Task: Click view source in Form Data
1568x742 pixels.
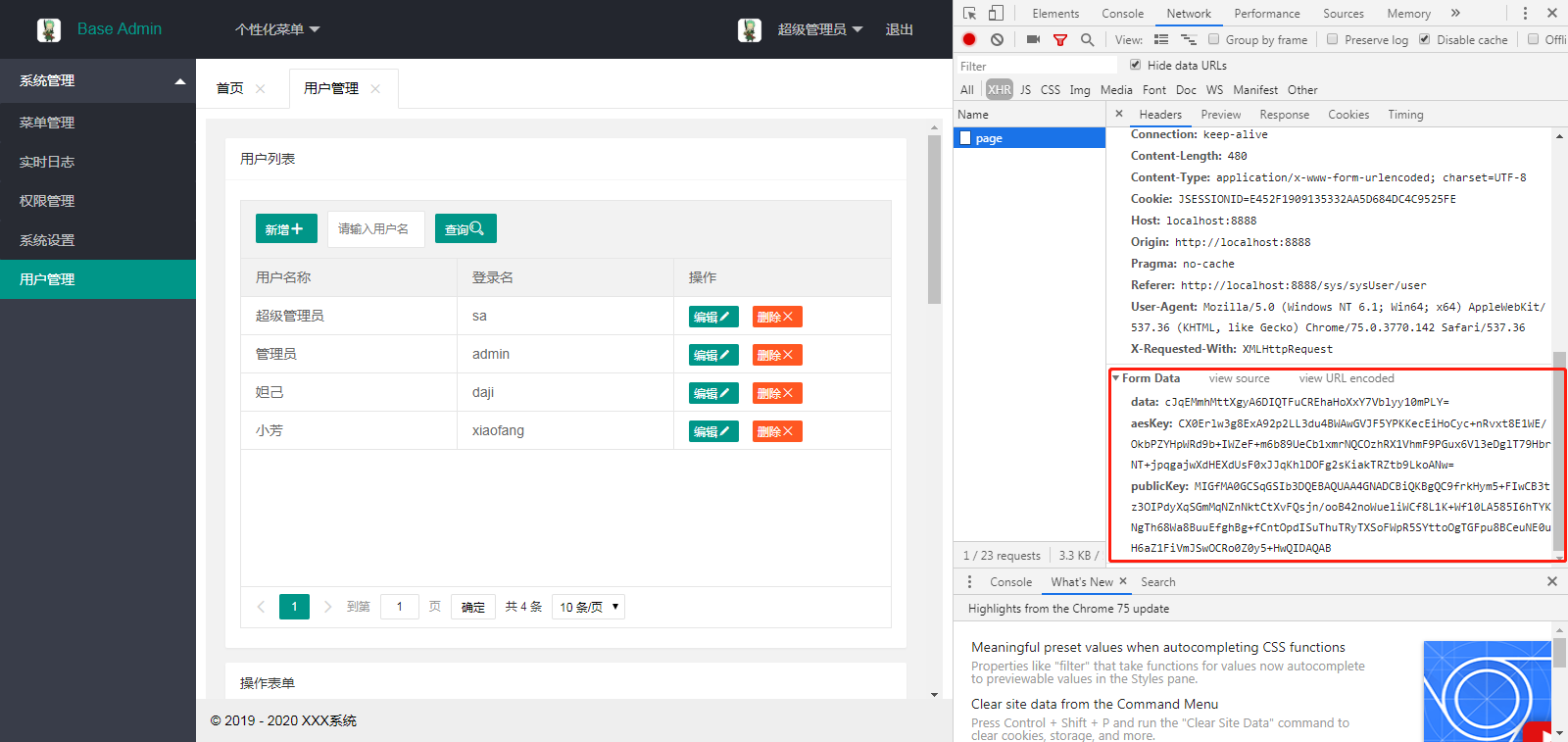Action: click(x=1239, y=378)
